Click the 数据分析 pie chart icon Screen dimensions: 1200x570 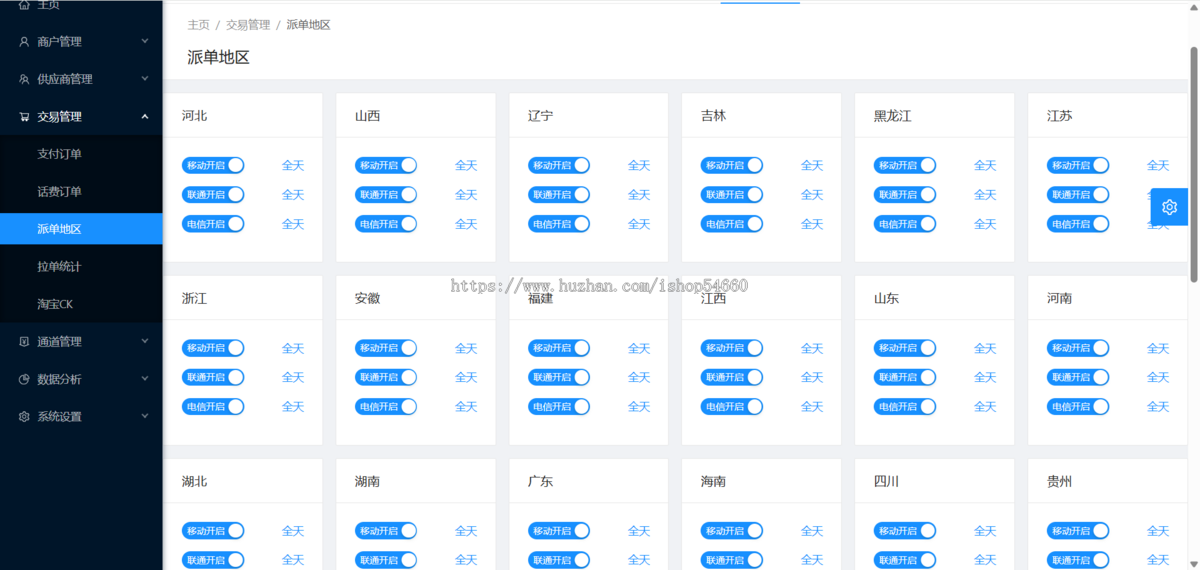(x=24, y=380)
